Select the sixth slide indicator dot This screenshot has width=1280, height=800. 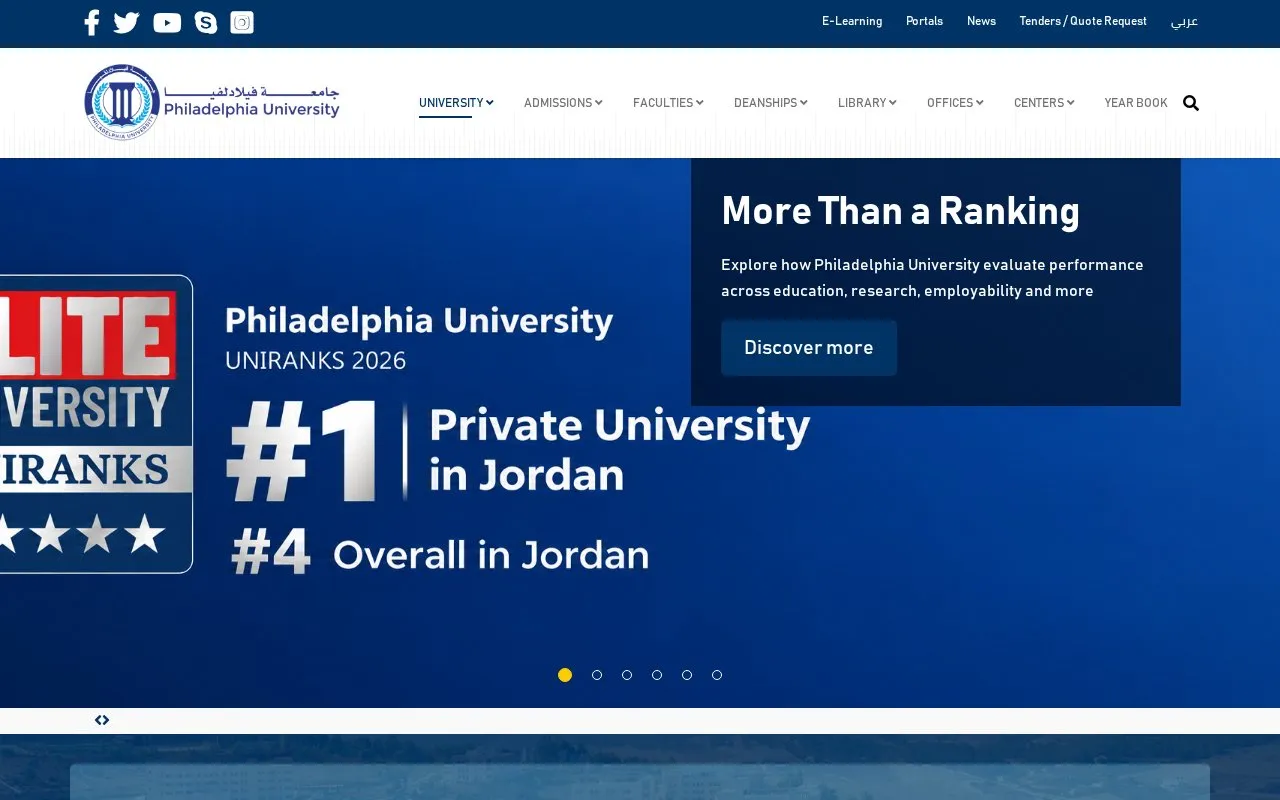point(717,675)
